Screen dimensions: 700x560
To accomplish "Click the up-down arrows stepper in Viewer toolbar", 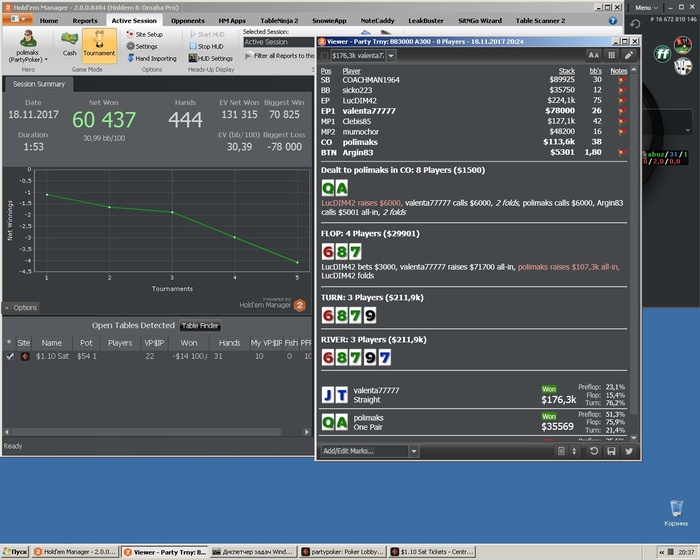I will 574,451.
